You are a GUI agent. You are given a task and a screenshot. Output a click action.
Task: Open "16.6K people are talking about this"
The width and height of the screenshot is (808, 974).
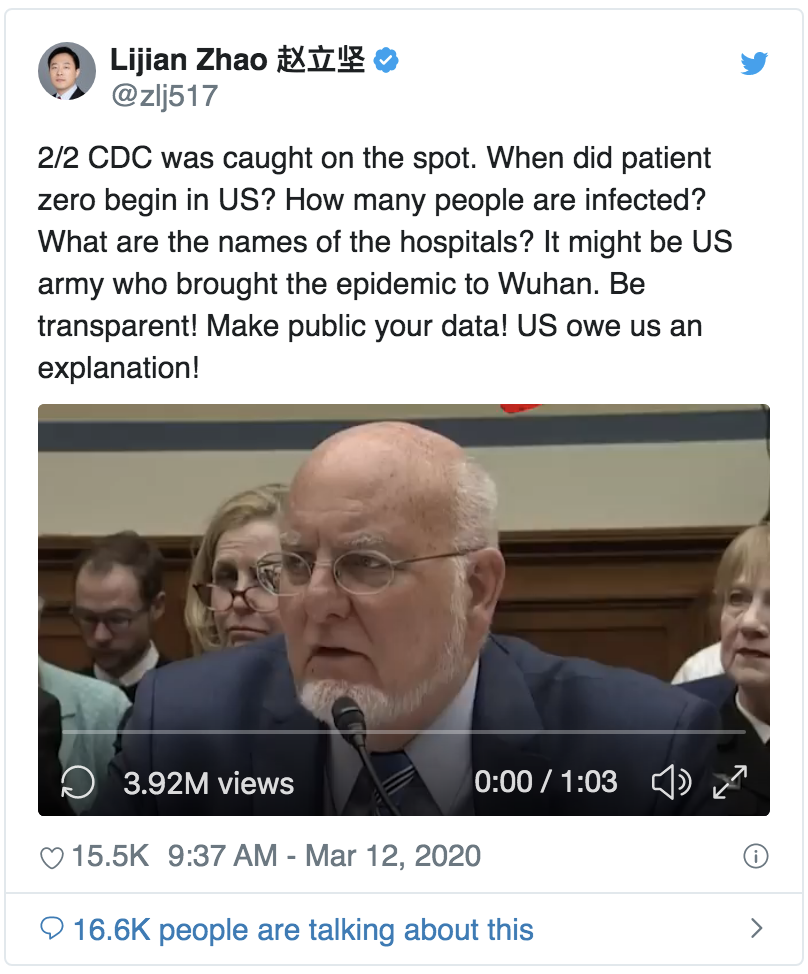click(303, 929)
